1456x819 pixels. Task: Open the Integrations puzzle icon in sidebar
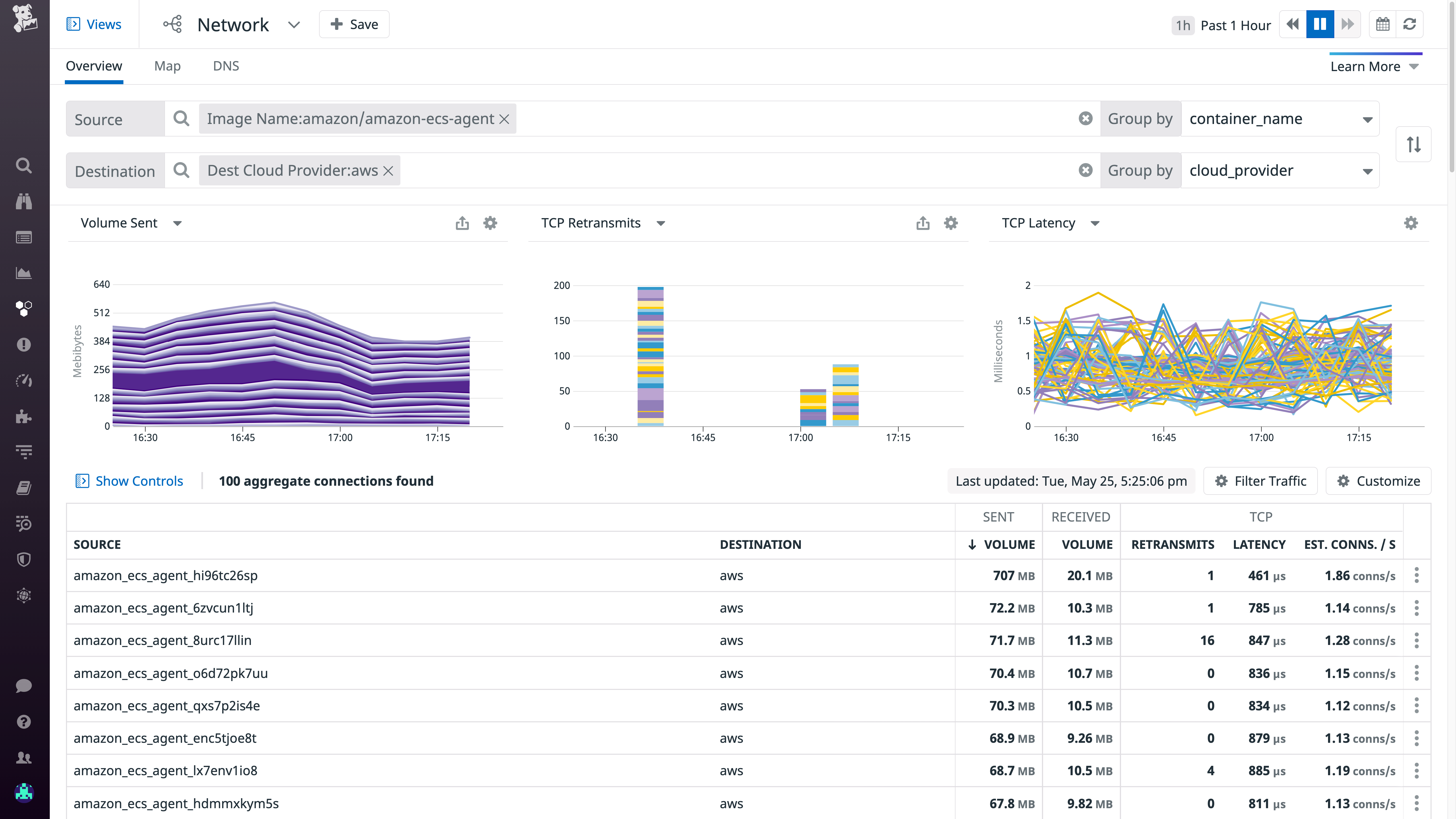tap(24, 417)
